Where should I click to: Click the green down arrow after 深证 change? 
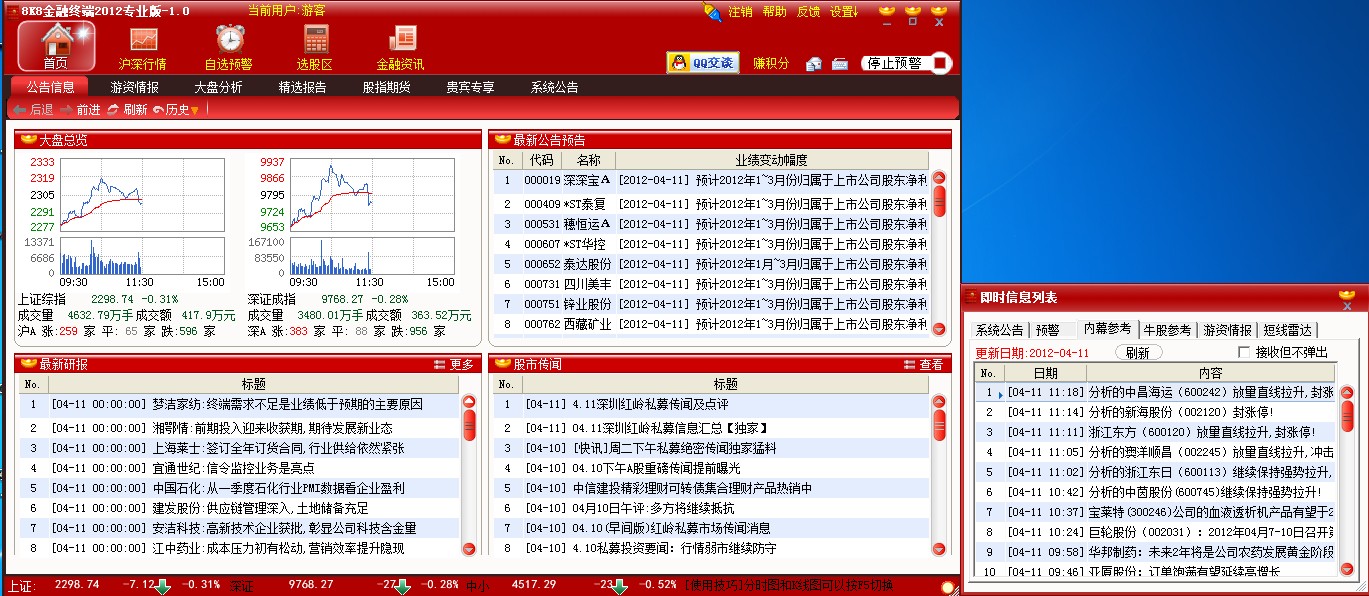pyautogui.click(x=402, y=586)
